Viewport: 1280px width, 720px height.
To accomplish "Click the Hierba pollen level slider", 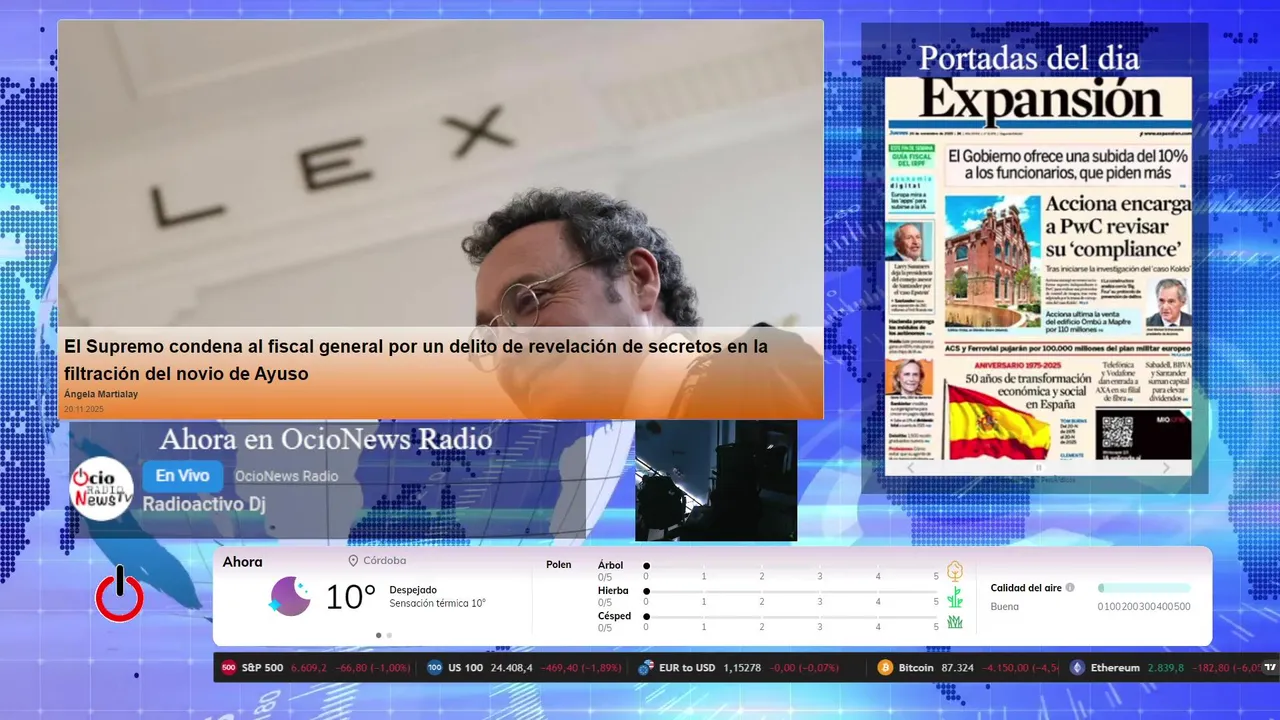I will 791,591.
